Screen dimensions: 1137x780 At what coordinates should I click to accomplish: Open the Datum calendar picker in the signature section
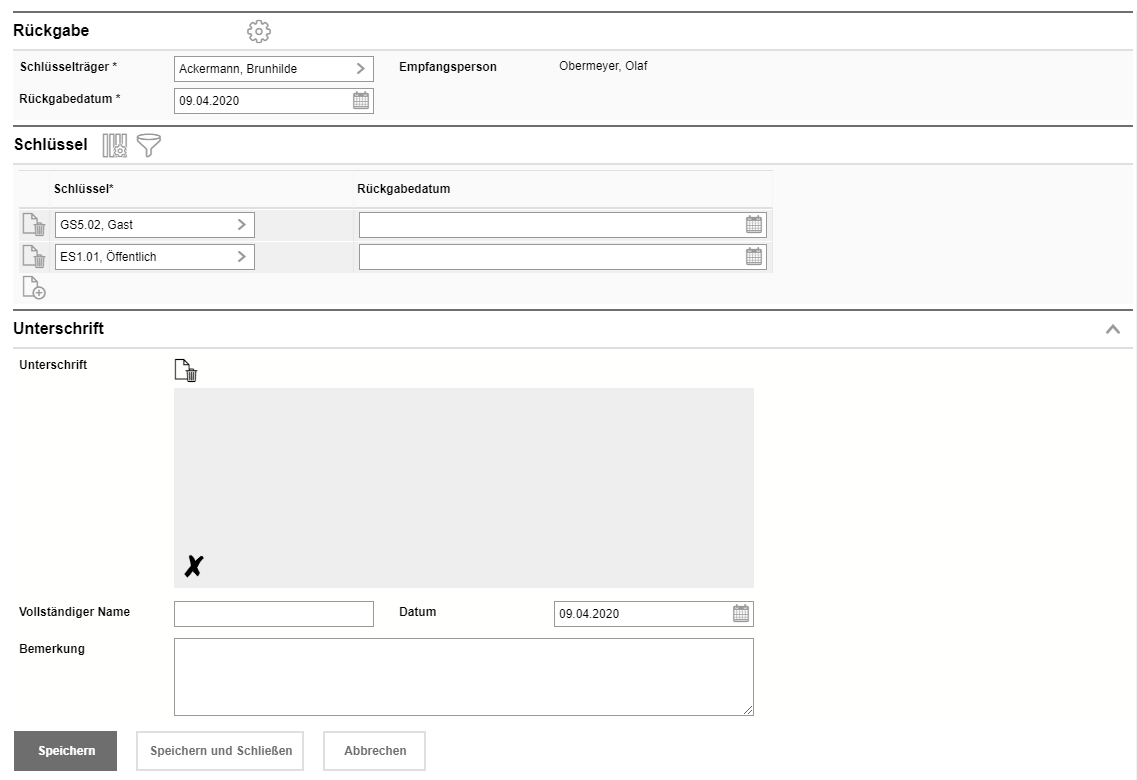pos(741,614)
